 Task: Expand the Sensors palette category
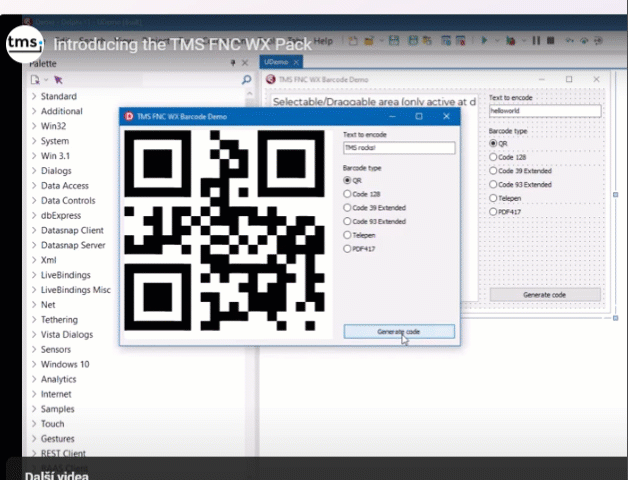(x=34, y=349)
